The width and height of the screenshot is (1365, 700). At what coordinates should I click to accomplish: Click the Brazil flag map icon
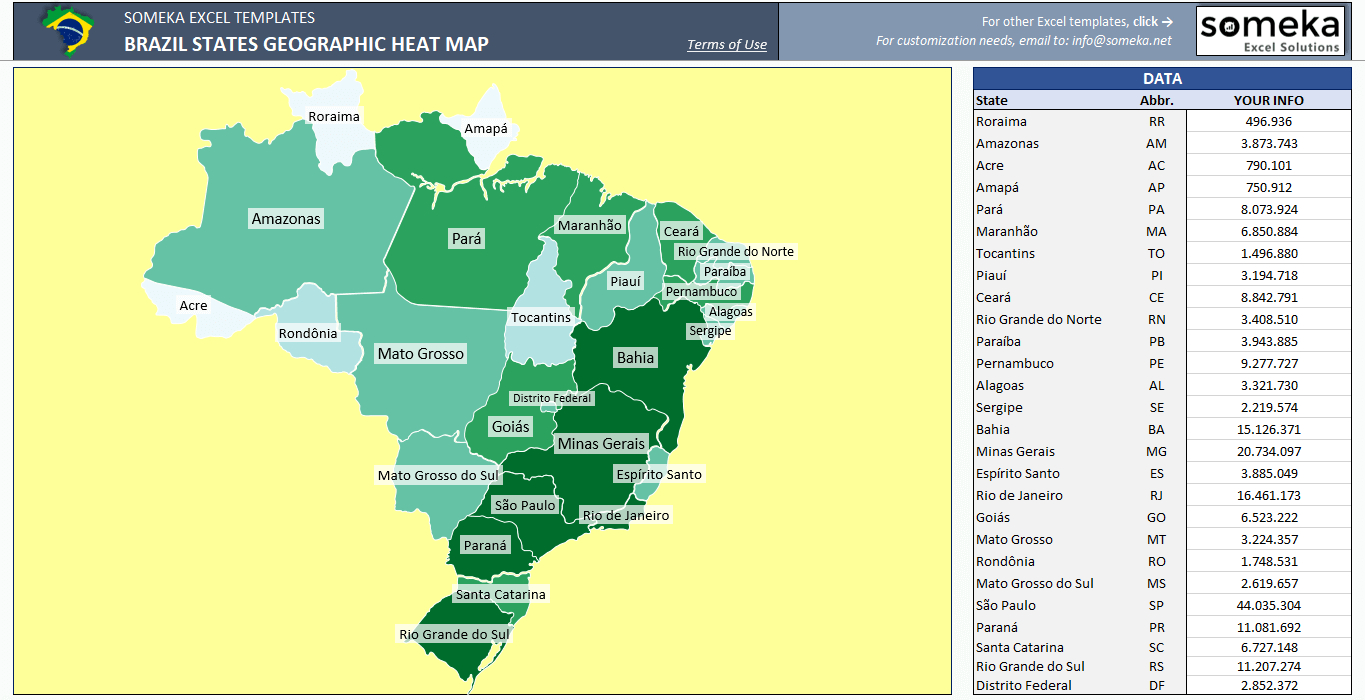pyautogui.click(x=67, y=30)
